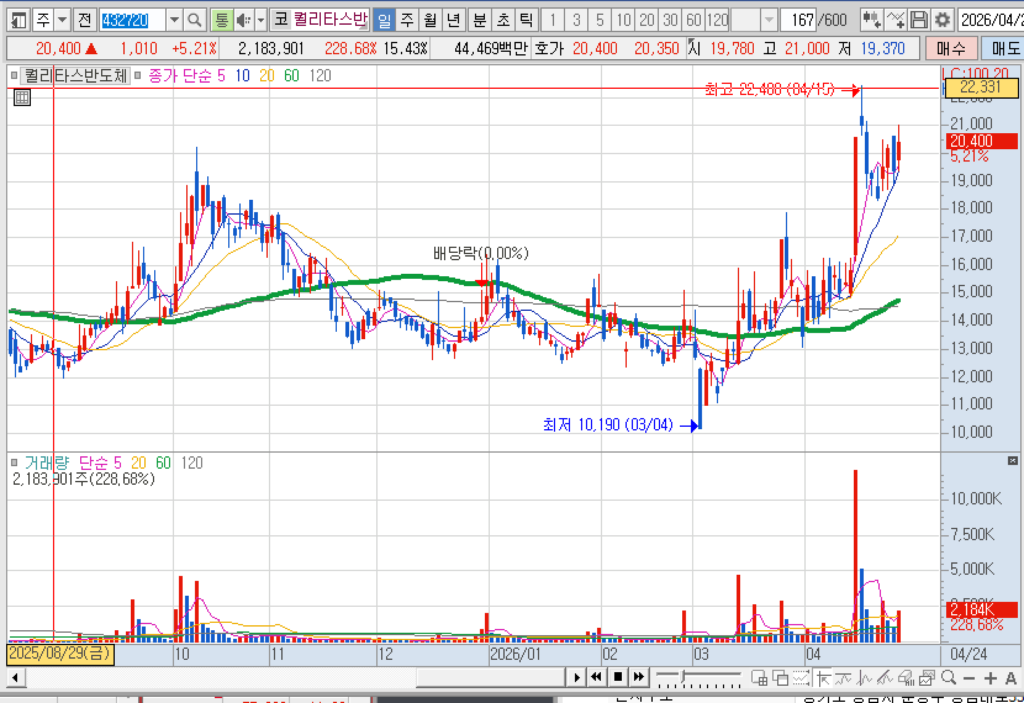Screen dimensions: 1024x703
Task: Click the fast-forward playback button
Action: pos(639,677)
